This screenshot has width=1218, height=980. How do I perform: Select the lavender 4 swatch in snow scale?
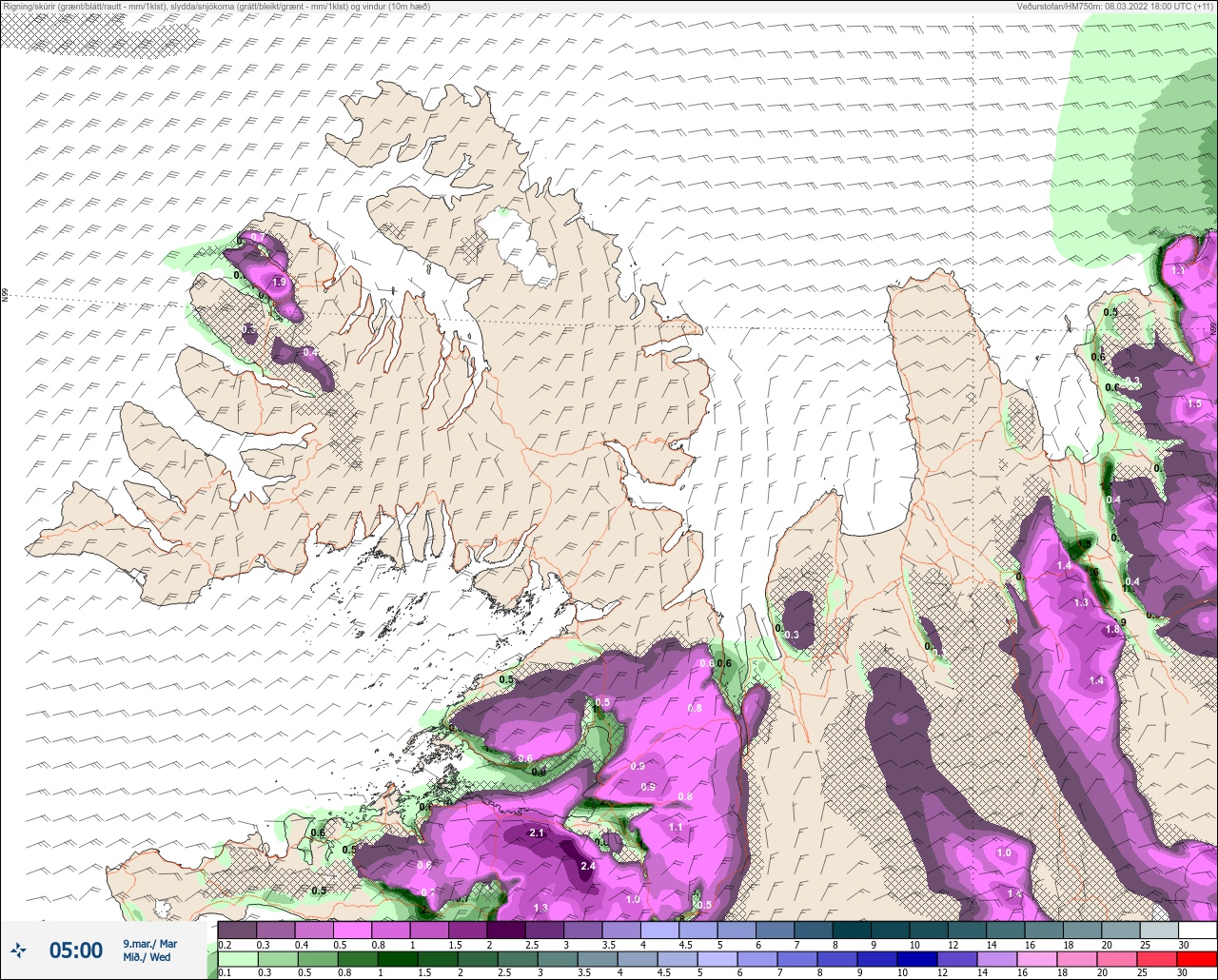point(659,930)
